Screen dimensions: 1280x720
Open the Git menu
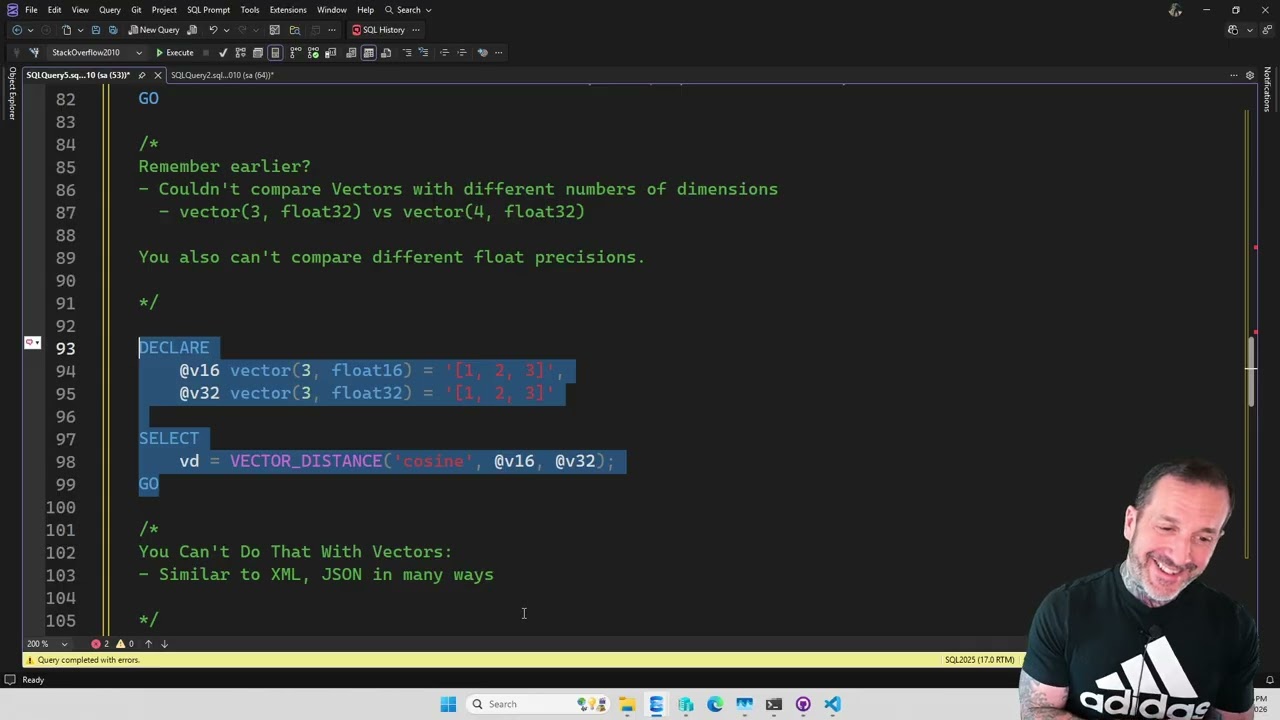point(136,10)
